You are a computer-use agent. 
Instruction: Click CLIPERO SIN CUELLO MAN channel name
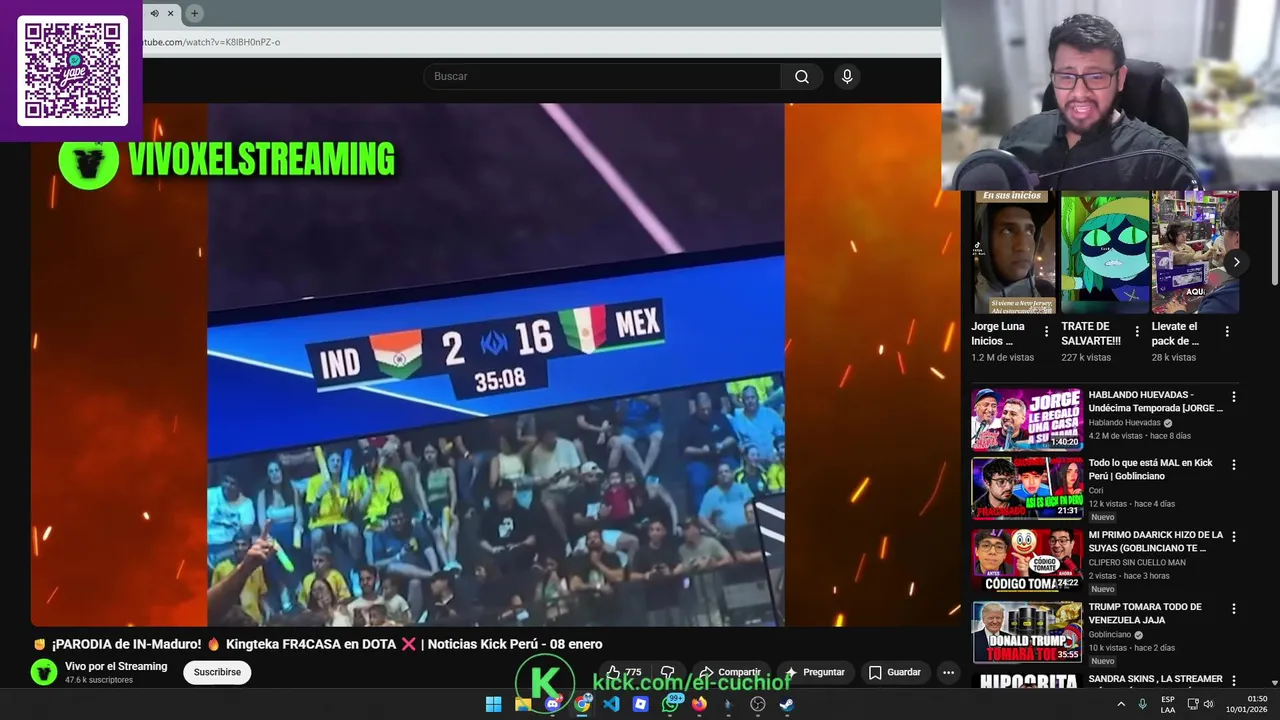(1137, 563)
